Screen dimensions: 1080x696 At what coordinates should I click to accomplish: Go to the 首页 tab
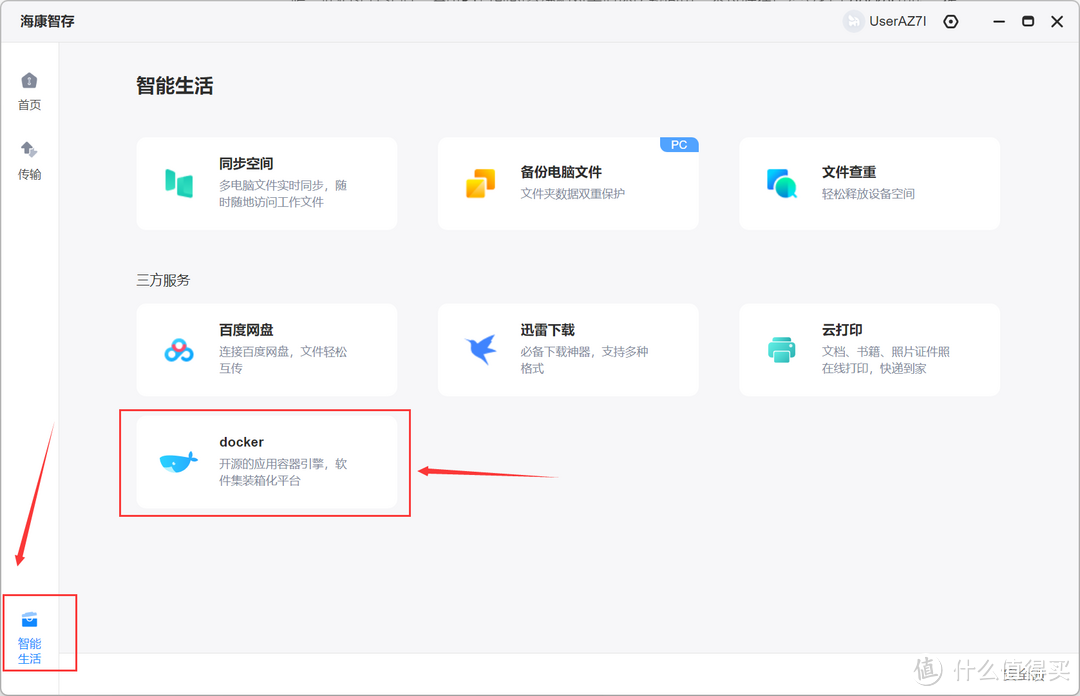pos(29,90)
